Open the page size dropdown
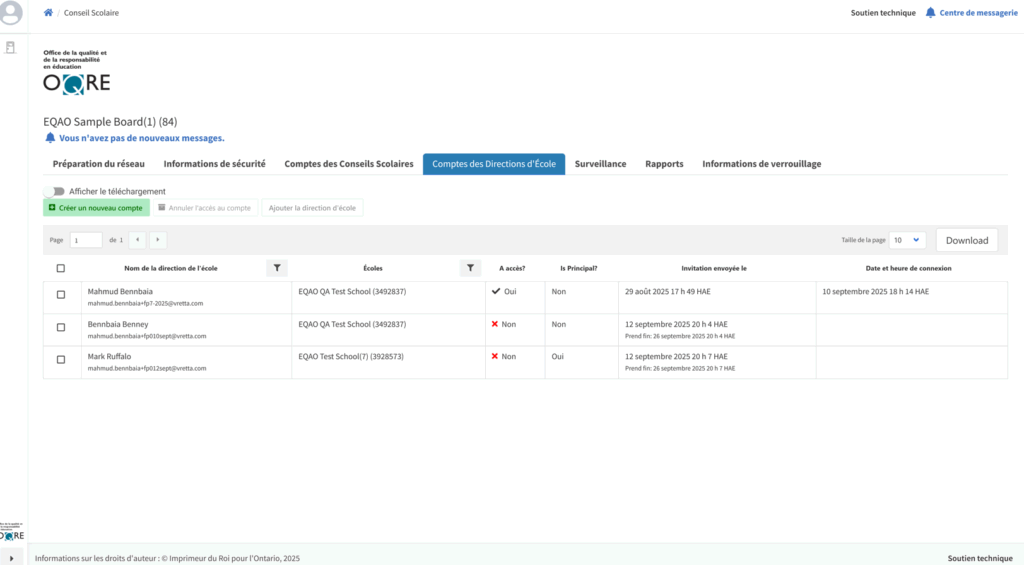 coord(908,240)
